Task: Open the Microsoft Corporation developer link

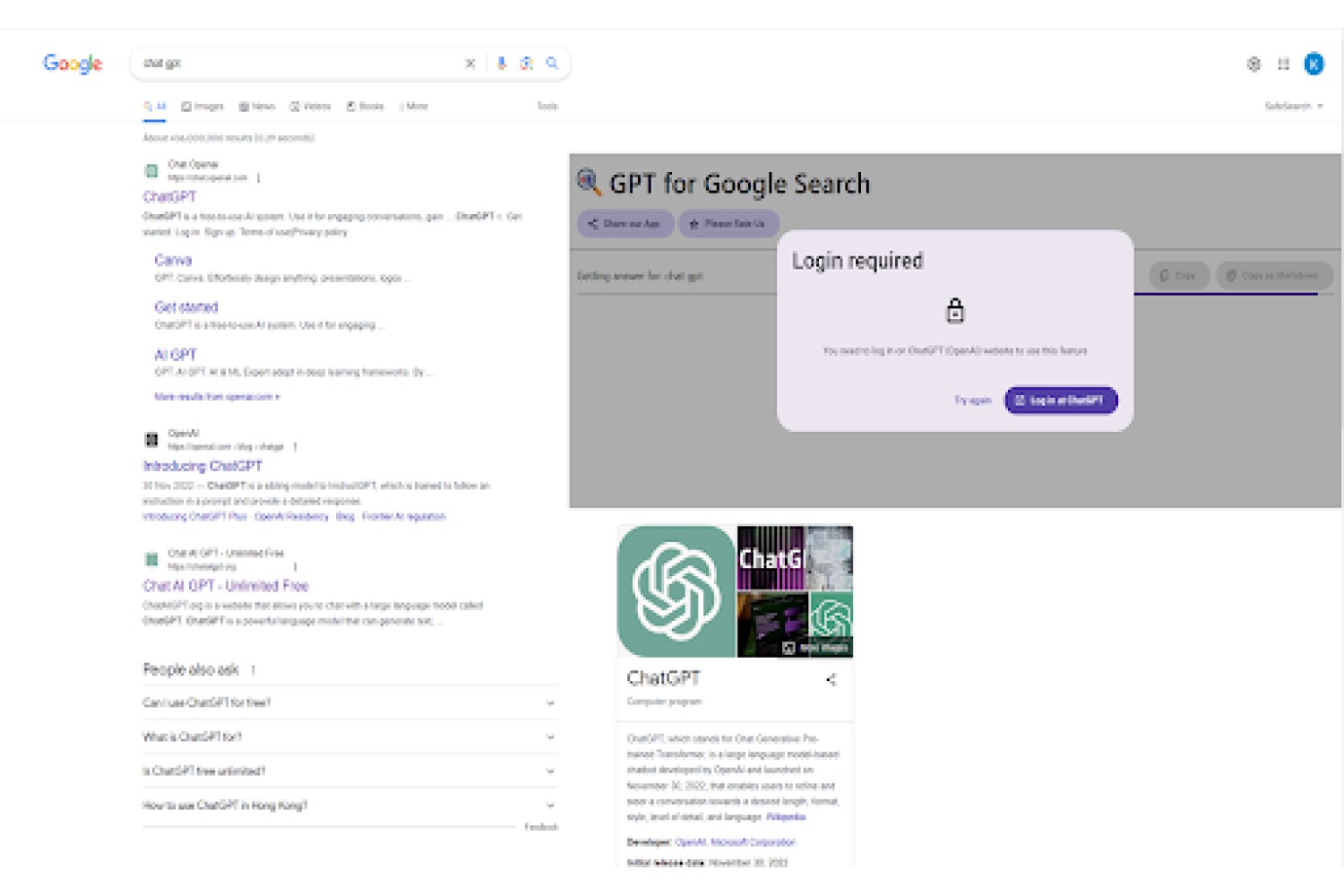Action: click(753, 842)
